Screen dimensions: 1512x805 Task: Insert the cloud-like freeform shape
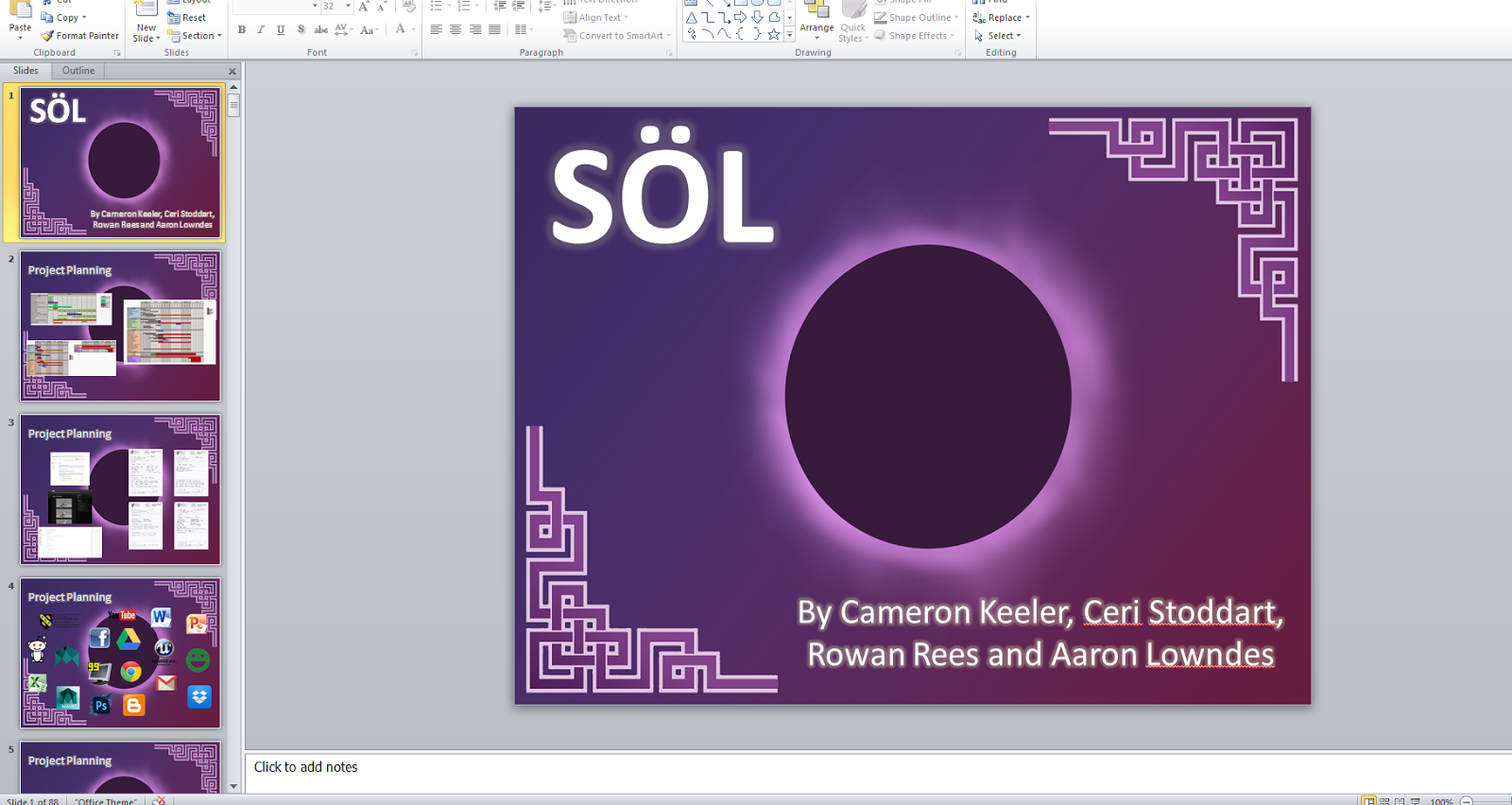(774, 18)
